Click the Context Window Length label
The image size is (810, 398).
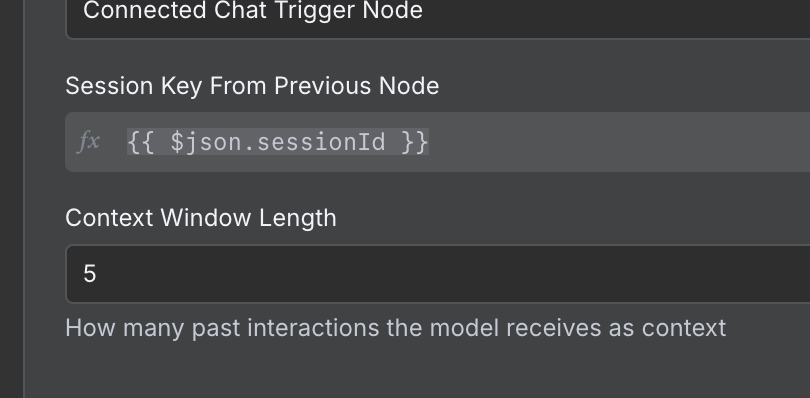[201, 218]
